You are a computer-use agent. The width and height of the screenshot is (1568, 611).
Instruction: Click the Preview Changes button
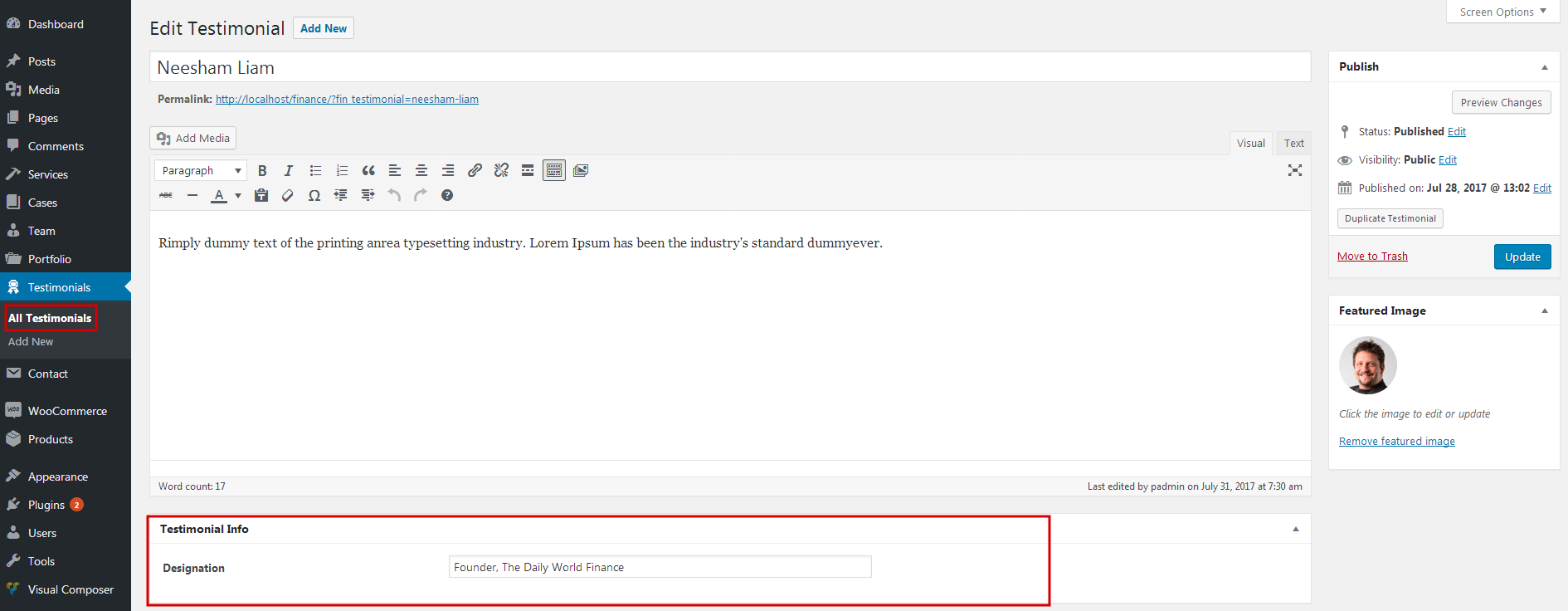(1502, 102)
